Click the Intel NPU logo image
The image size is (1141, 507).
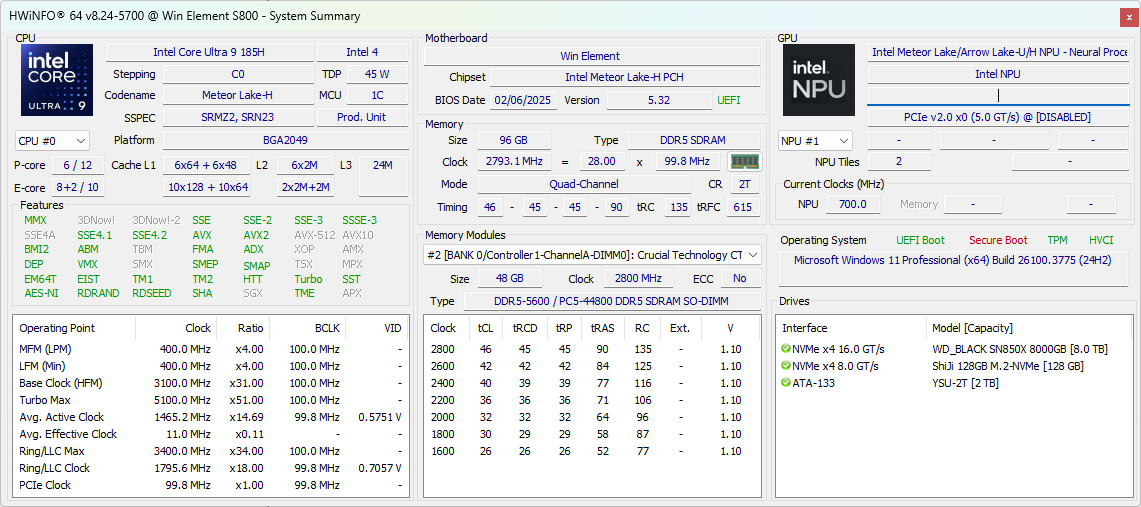pos(819,80)
